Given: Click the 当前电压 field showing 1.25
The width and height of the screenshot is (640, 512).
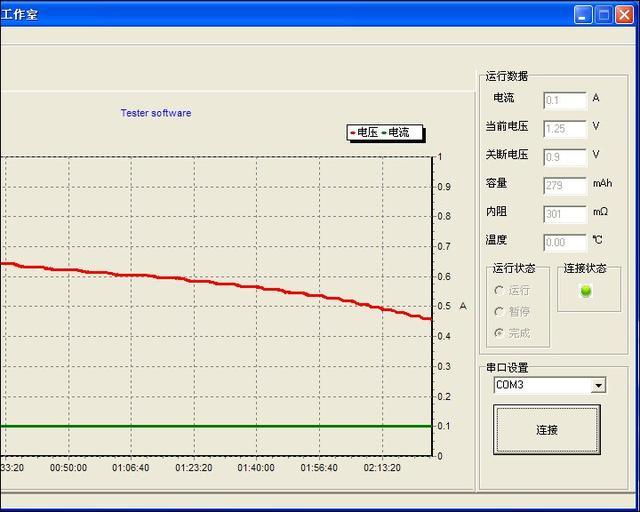Looking at the screenshot, I should (x=564, y=128).
